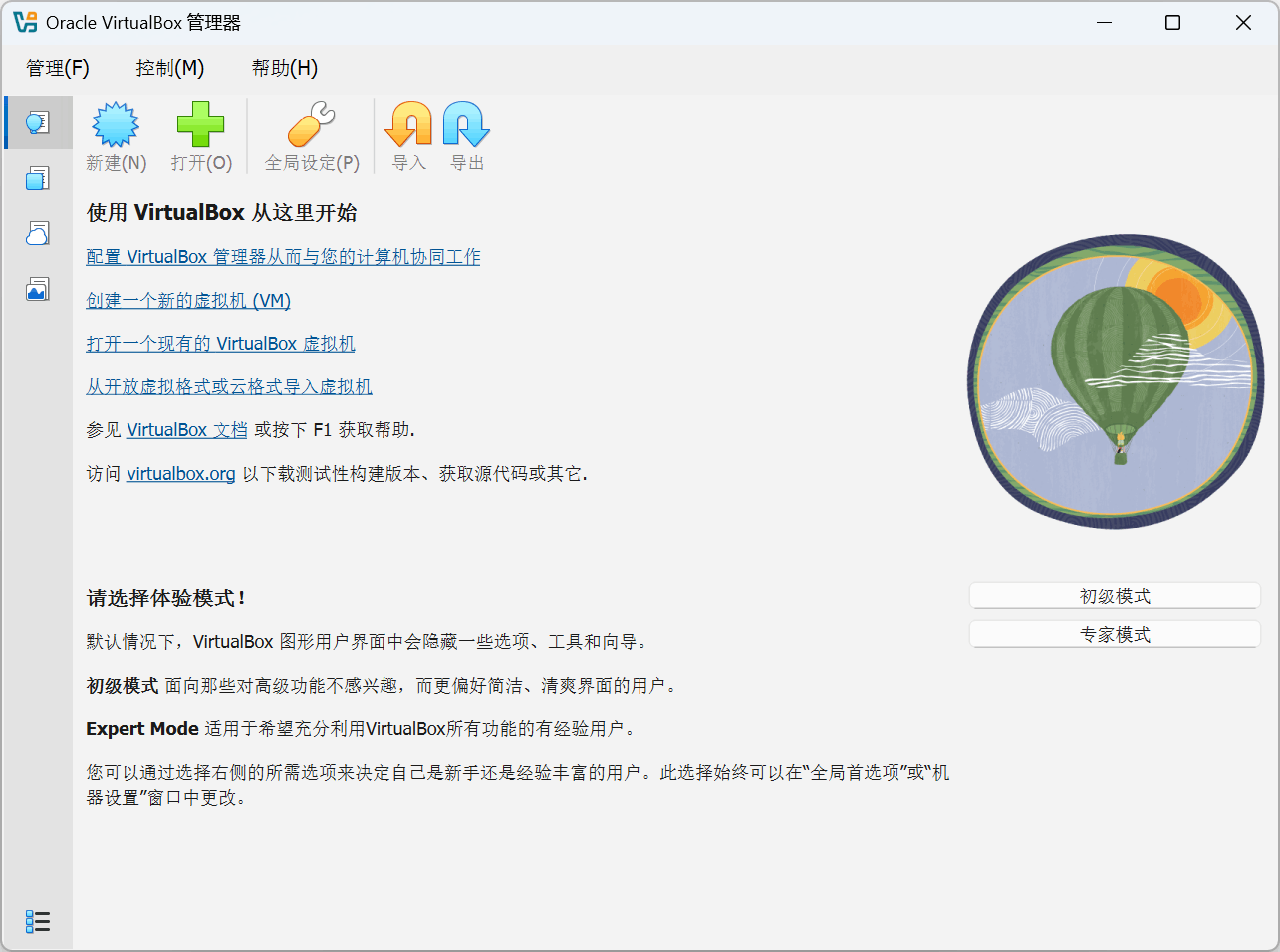Screen dimensions: 1280x952
Task: Follow the 配置 VirtualBox 管理器 link
Action: click(x=283, y=257)
